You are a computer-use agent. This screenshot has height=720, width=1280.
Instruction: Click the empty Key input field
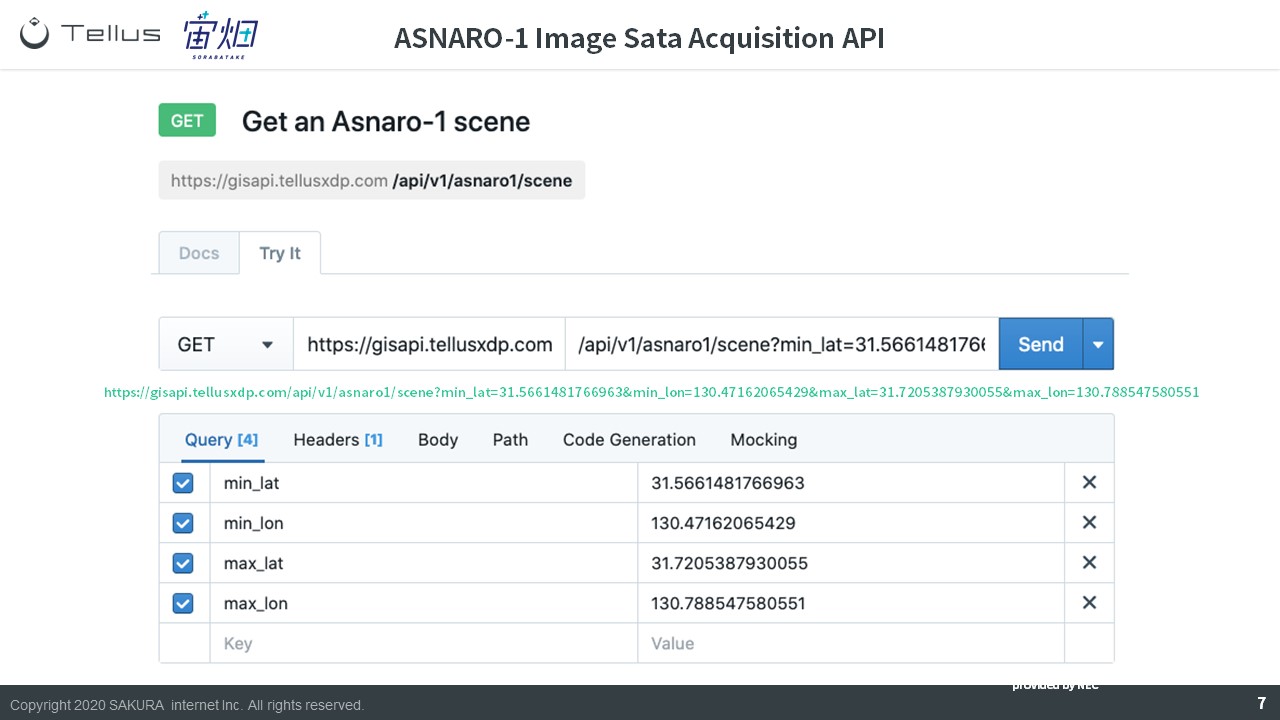424,643
